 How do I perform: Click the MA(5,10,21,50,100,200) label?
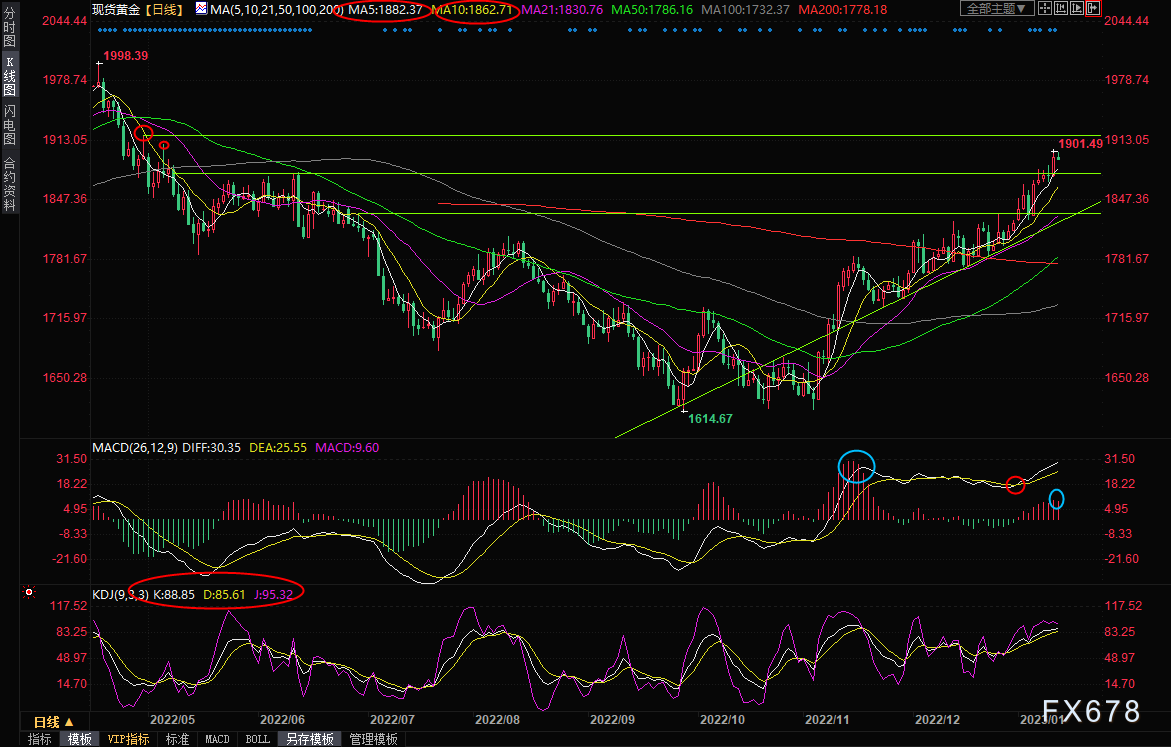pos(277,10)
